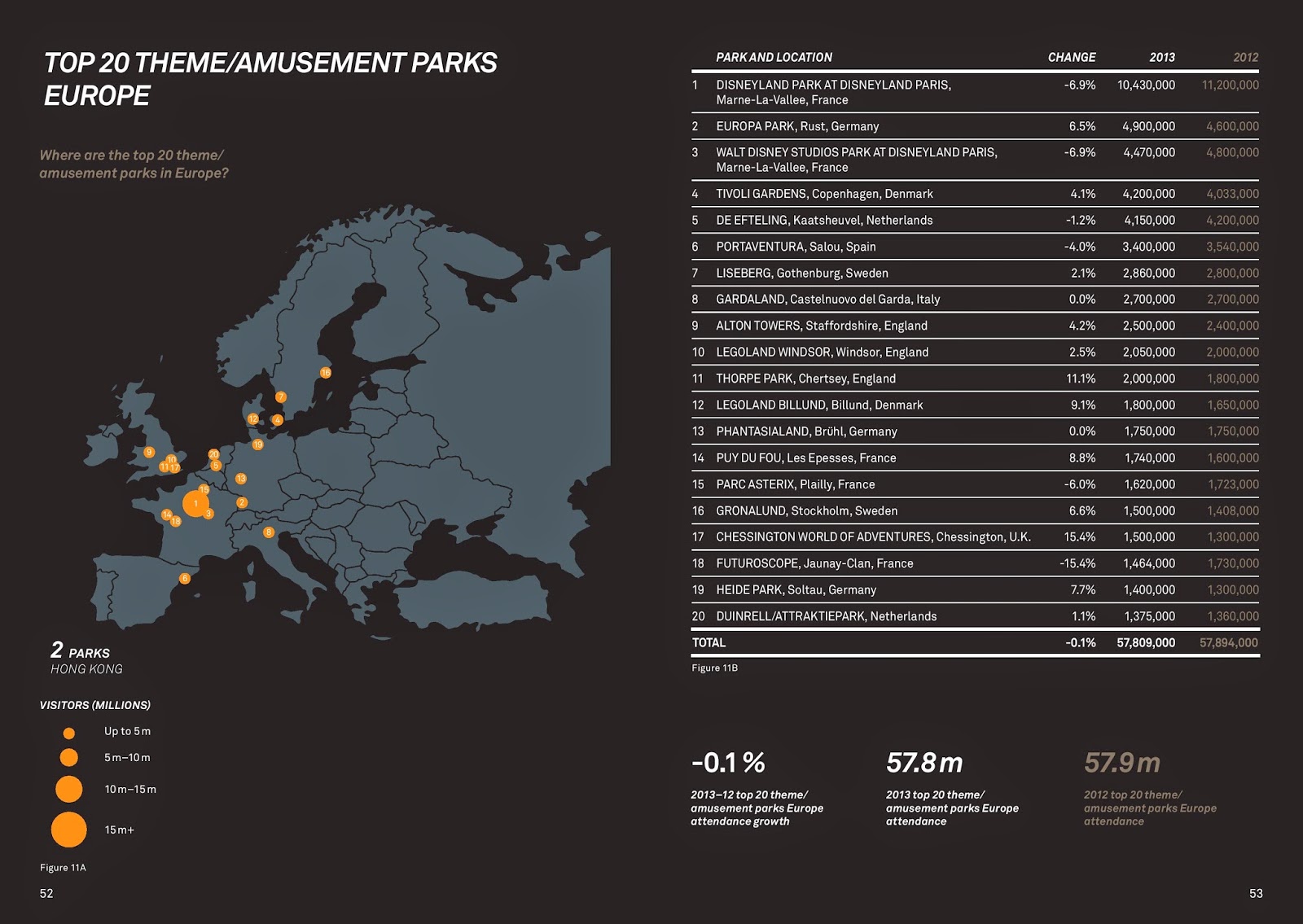Image resolution: width=1303 pixels, height=924 pixels.
Task: Select the '2 PARKS HONG KONG' label
Action: 86,659
